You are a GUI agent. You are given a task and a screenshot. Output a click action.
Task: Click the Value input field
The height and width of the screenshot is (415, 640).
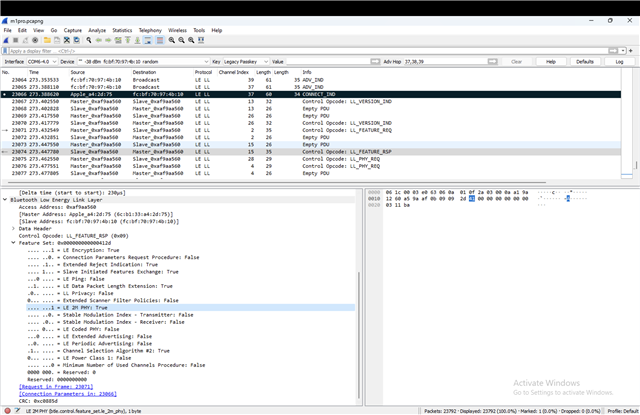[x=328, y=62]
